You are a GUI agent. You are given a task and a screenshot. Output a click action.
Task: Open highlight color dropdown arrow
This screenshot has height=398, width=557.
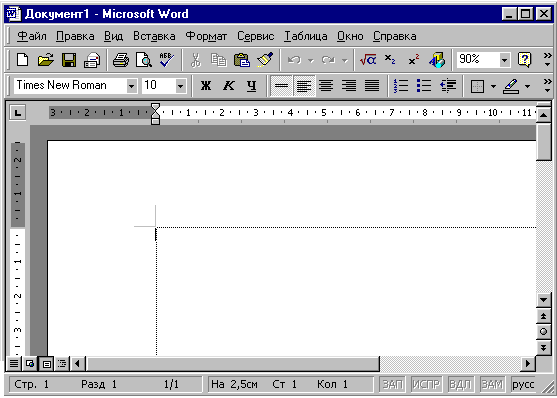[527, 86]
